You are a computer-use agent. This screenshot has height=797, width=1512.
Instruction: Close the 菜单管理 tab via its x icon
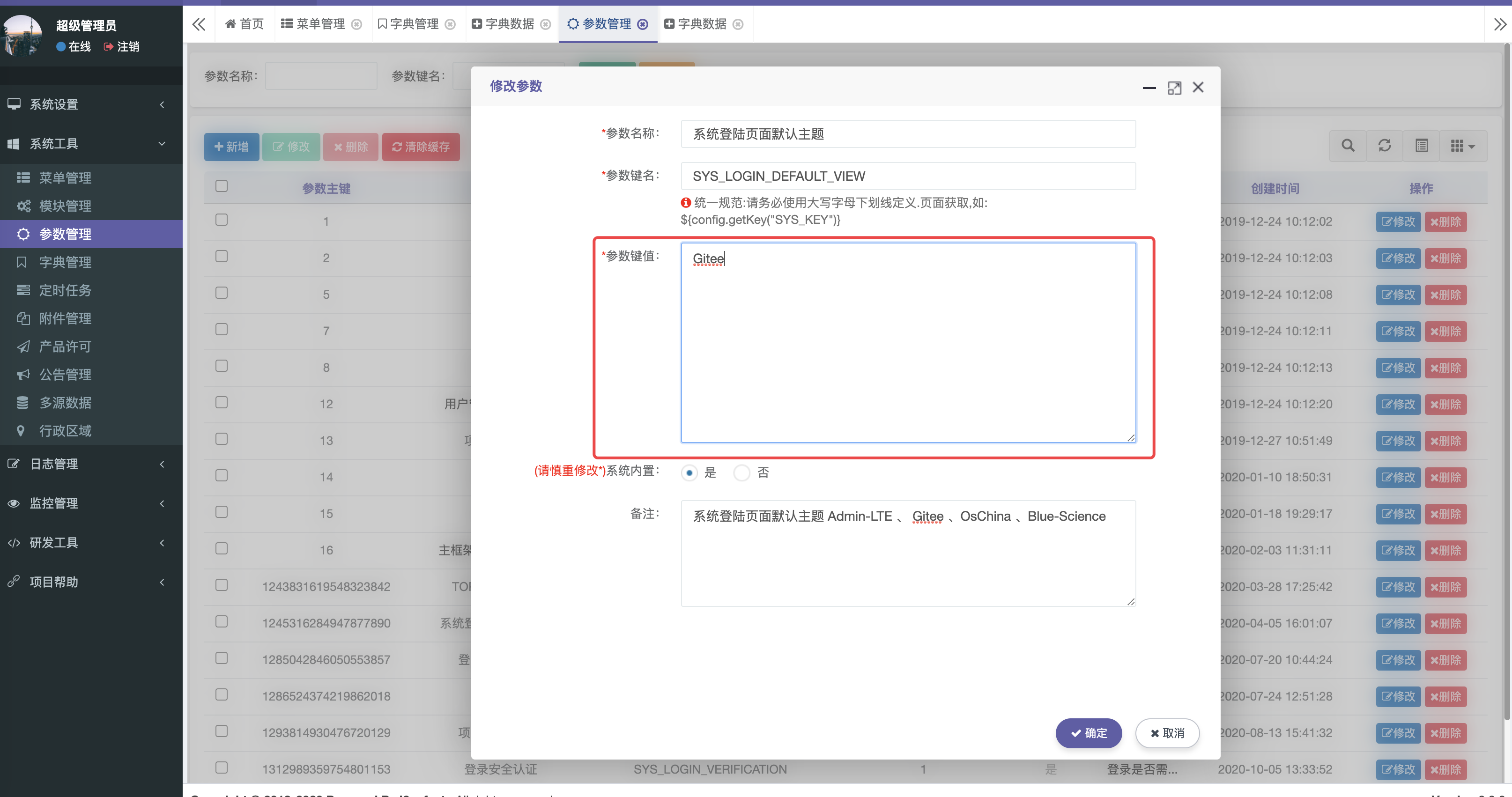tap(356, 24)
